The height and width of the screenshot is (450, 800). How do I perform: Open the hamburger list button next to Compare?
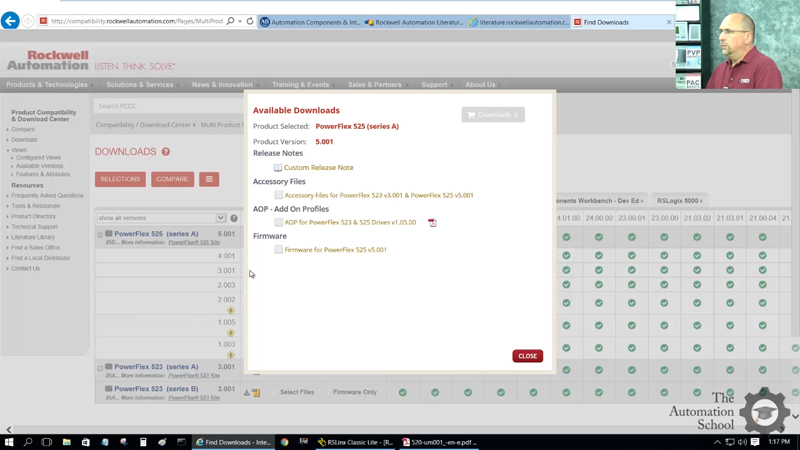point(209,179)
